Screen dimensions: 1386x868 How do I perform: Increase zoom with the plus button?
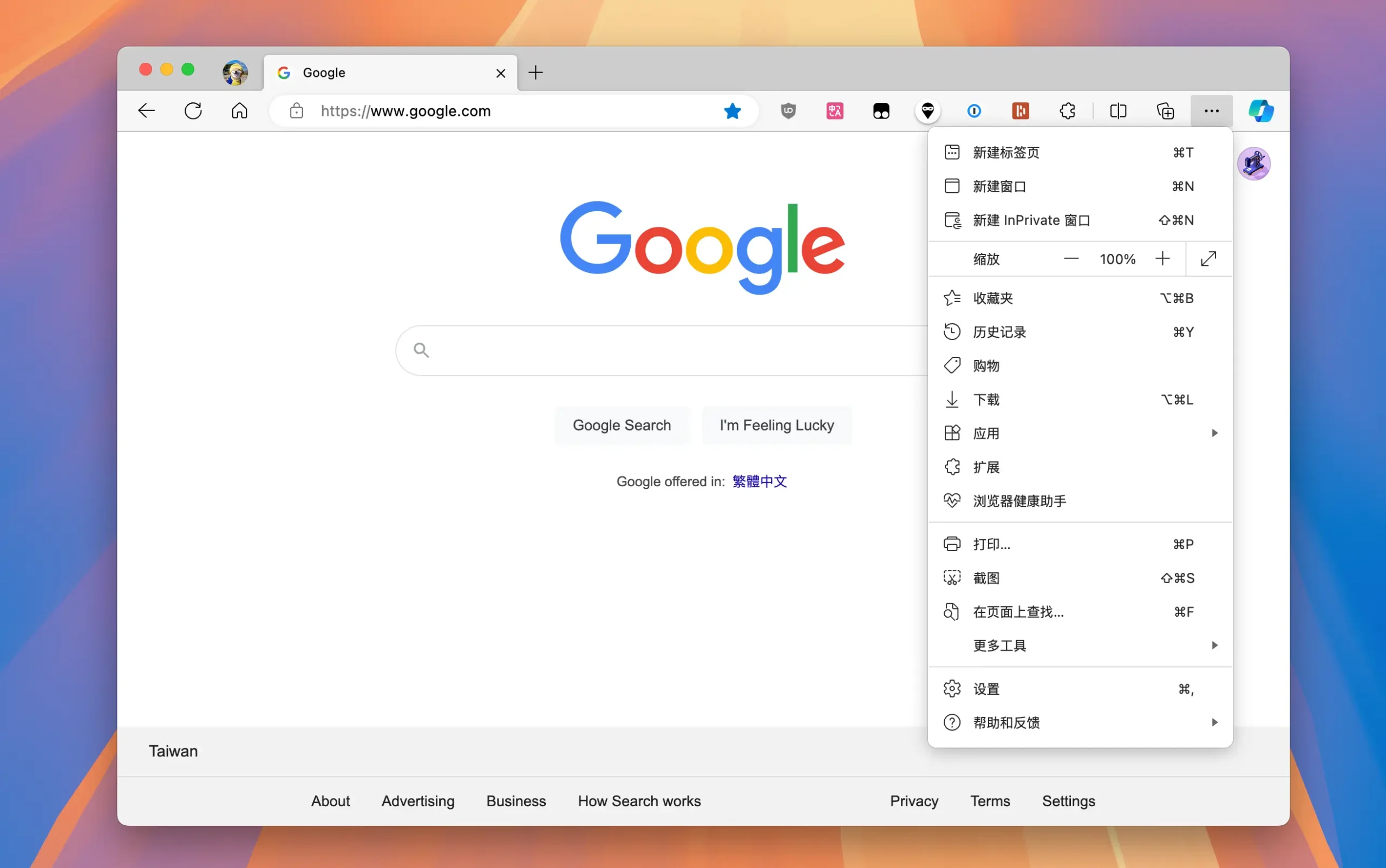1162,259
